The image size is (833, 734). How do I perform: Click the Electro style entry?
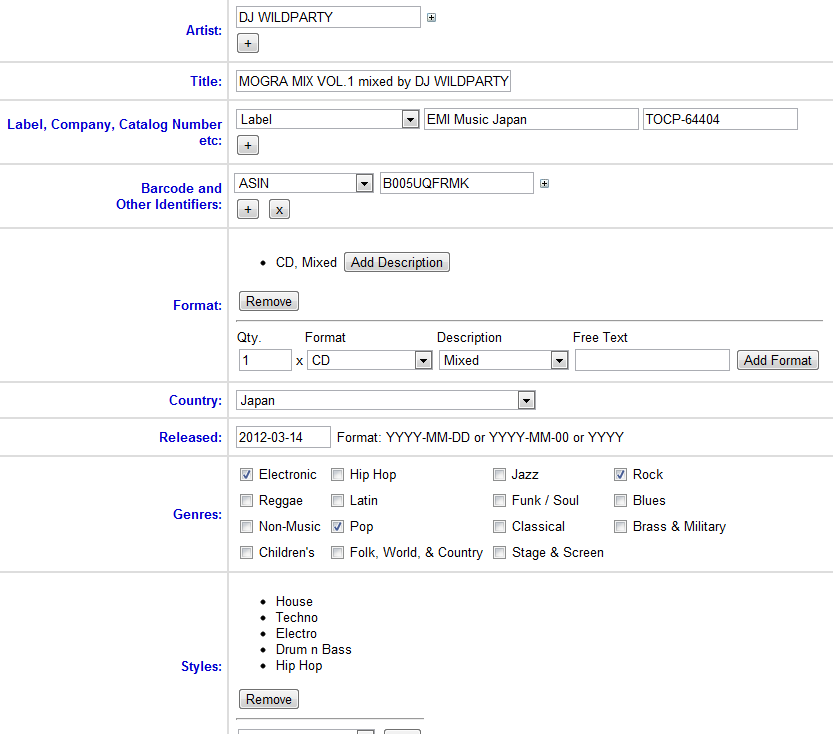(x=296, y=633)
